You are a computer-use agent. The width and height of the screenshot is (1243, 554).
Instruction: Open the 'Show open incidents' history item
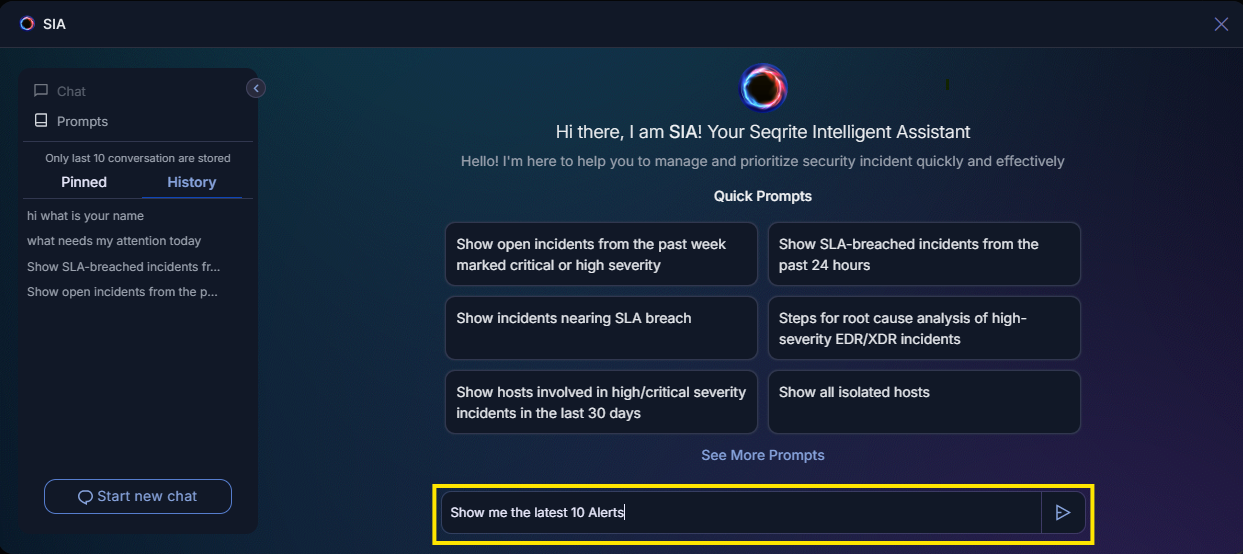point(122,292)
